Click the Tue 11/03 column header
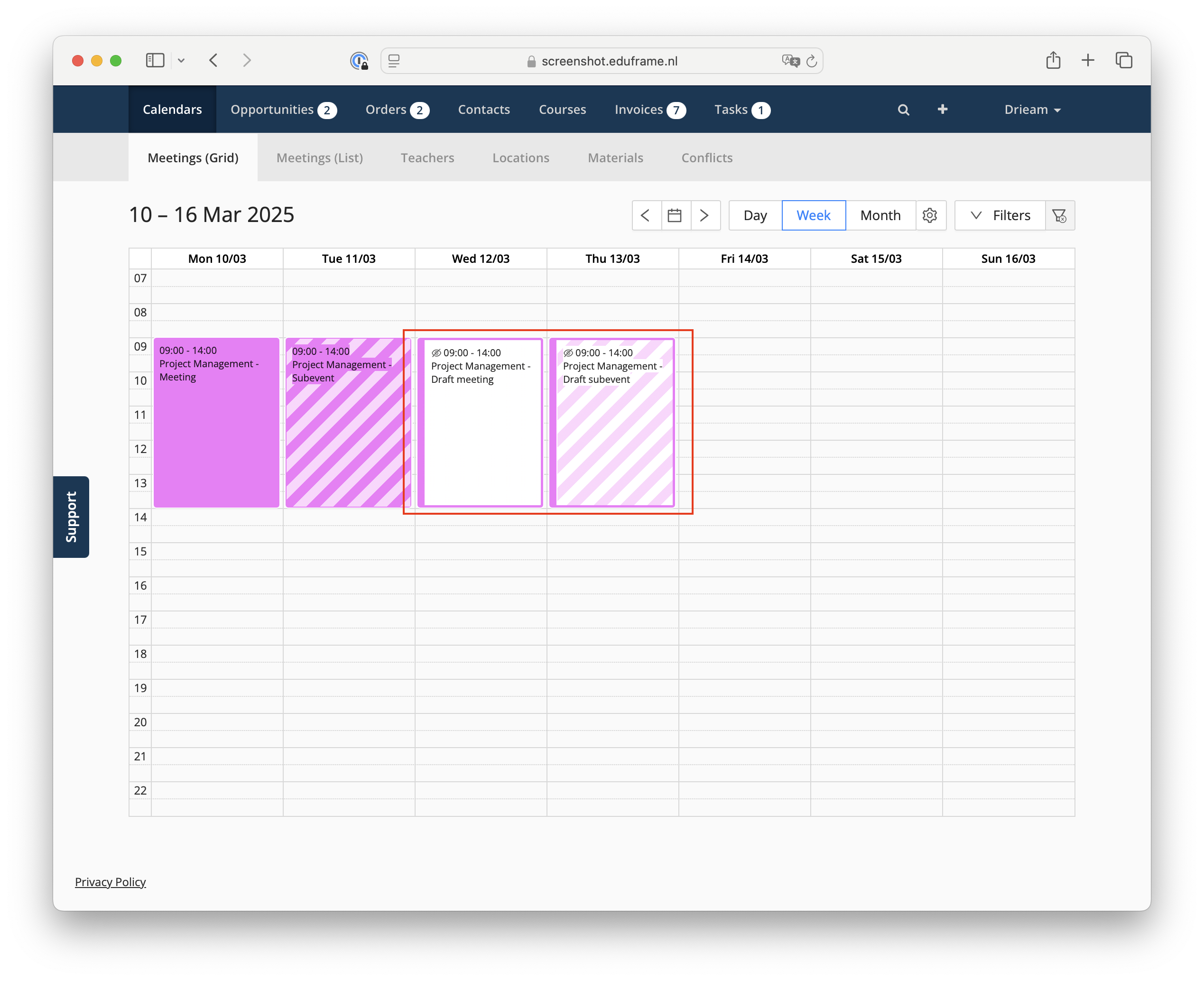The height and width of the screenshot is (981, 1204). 349,259
